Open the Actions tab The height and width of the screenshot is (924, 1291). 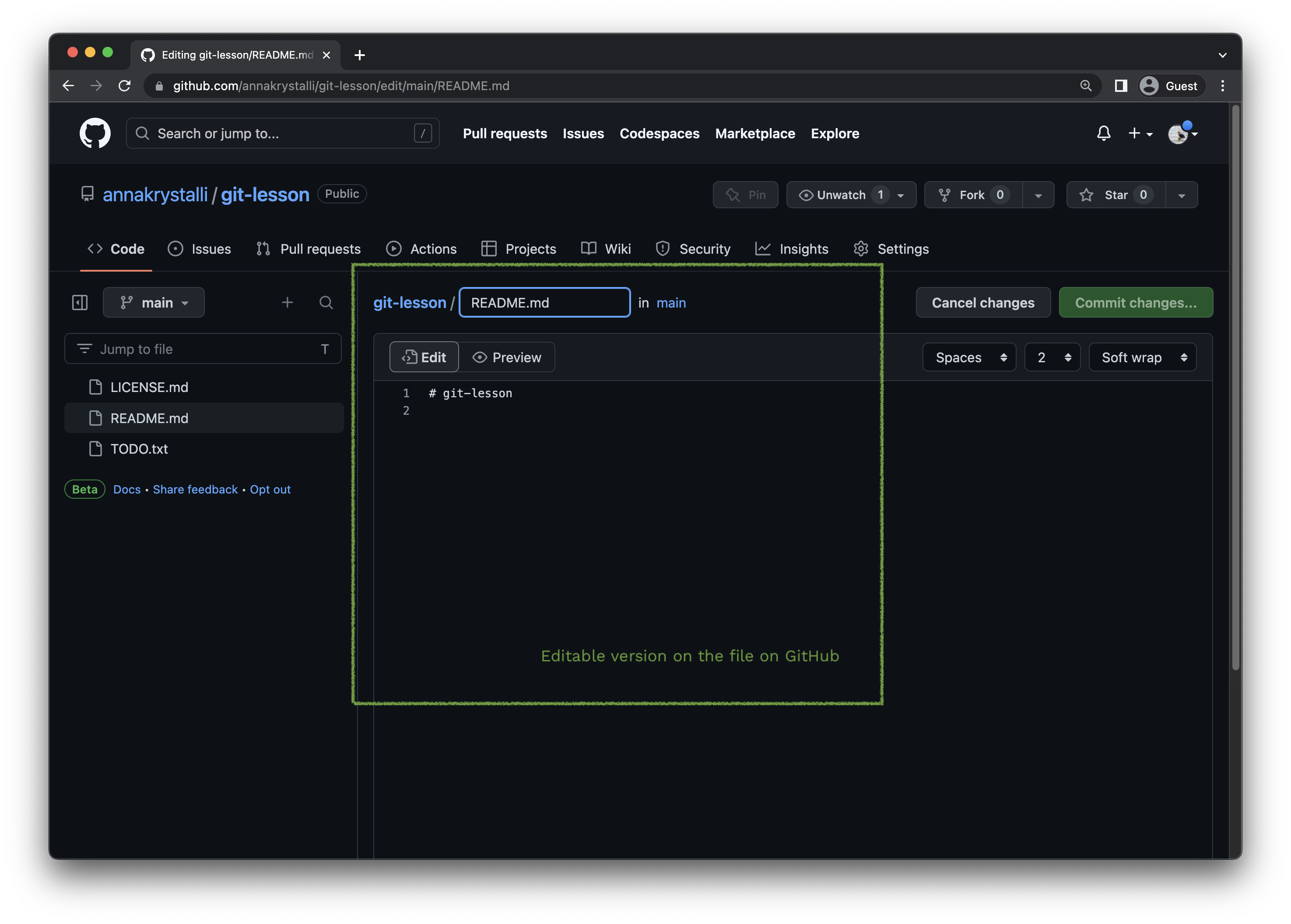pos(421,248)
